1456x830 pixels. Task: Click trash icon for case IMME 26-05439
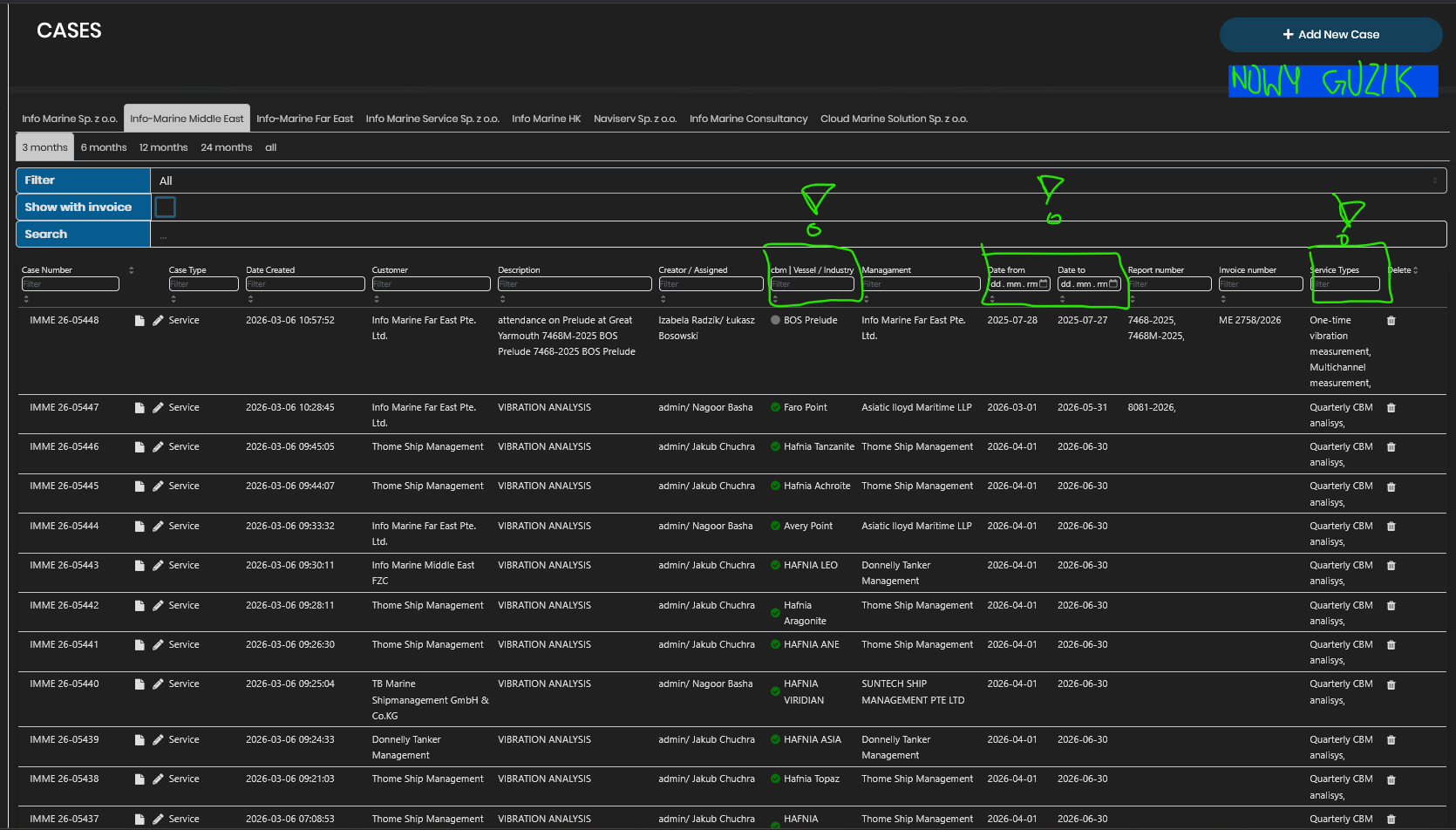(x=1391, y=740)
